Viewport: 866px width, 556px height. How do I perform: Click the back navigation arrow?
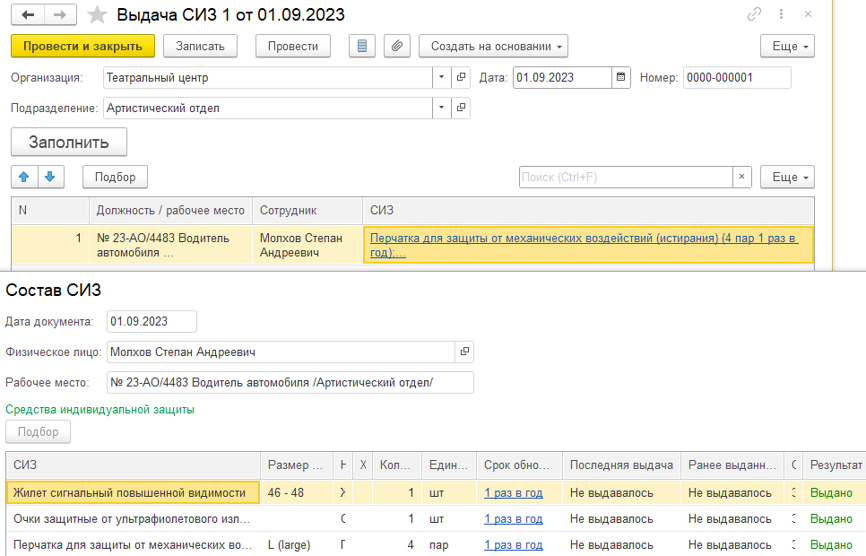(x=28, y=15)
